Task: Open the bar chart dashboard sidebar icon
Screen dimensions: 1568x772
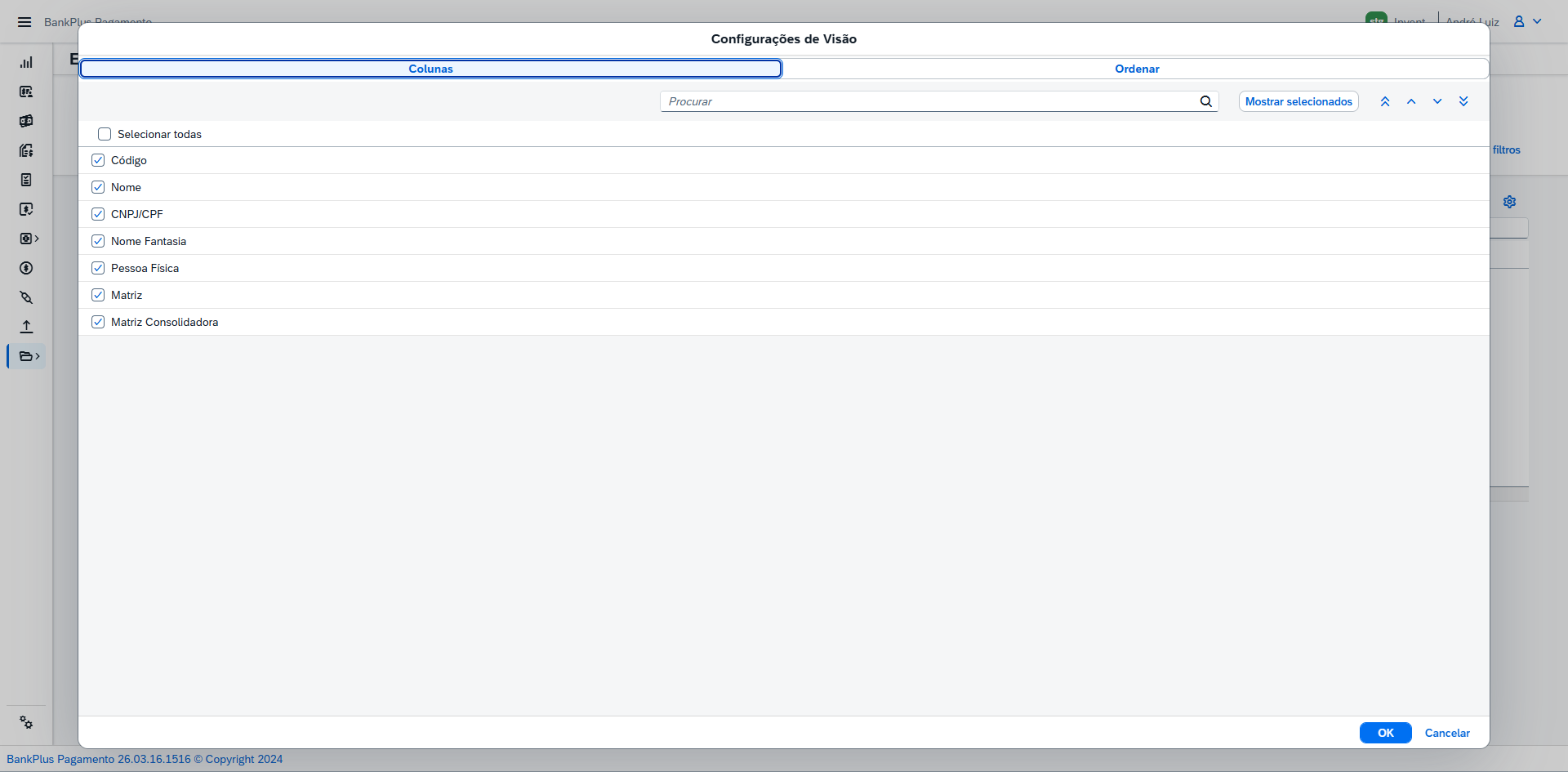Action: [26, 62]
